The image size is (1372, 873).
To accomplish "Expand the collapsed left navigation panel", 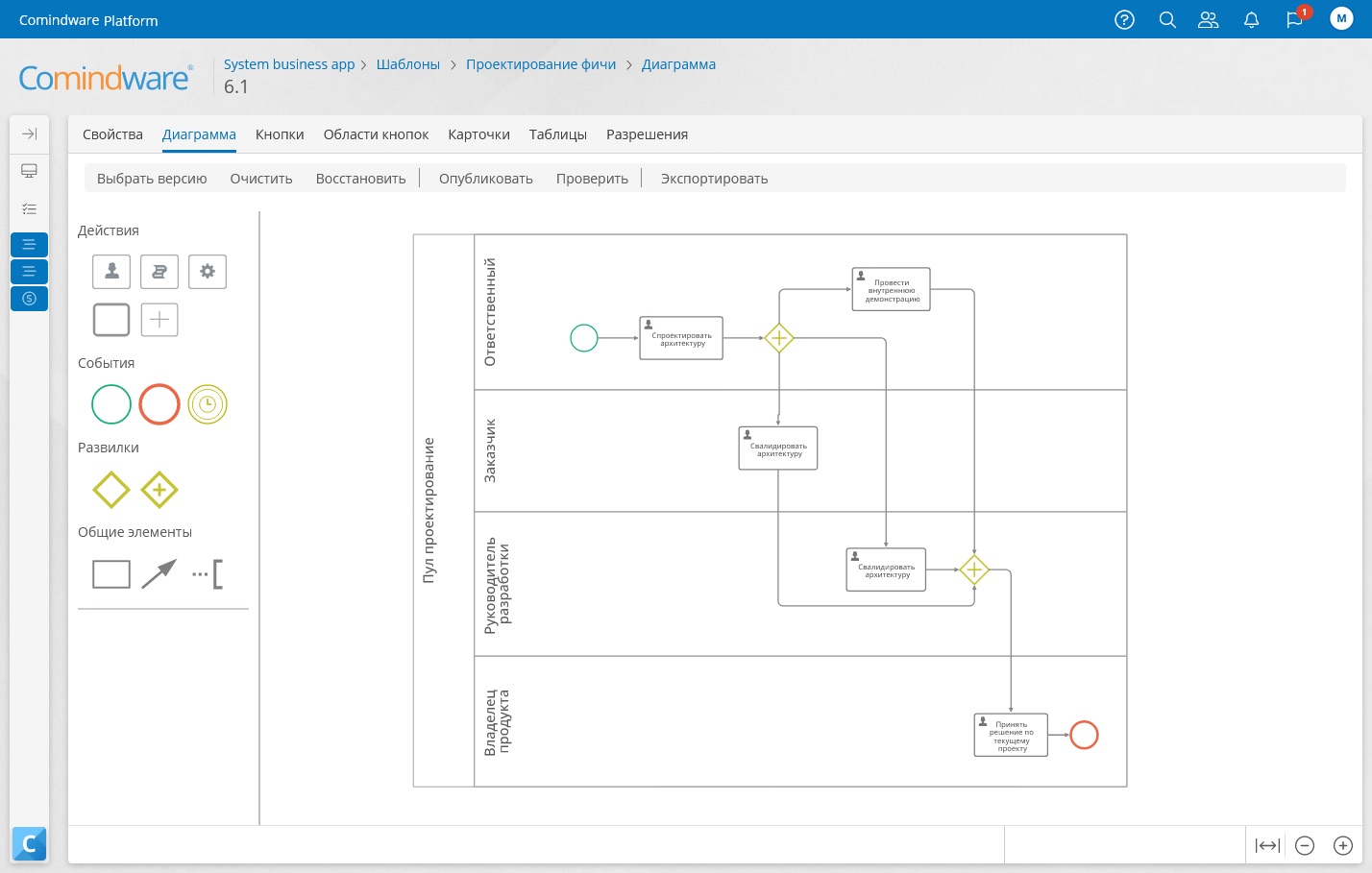I will click(29, 133).
